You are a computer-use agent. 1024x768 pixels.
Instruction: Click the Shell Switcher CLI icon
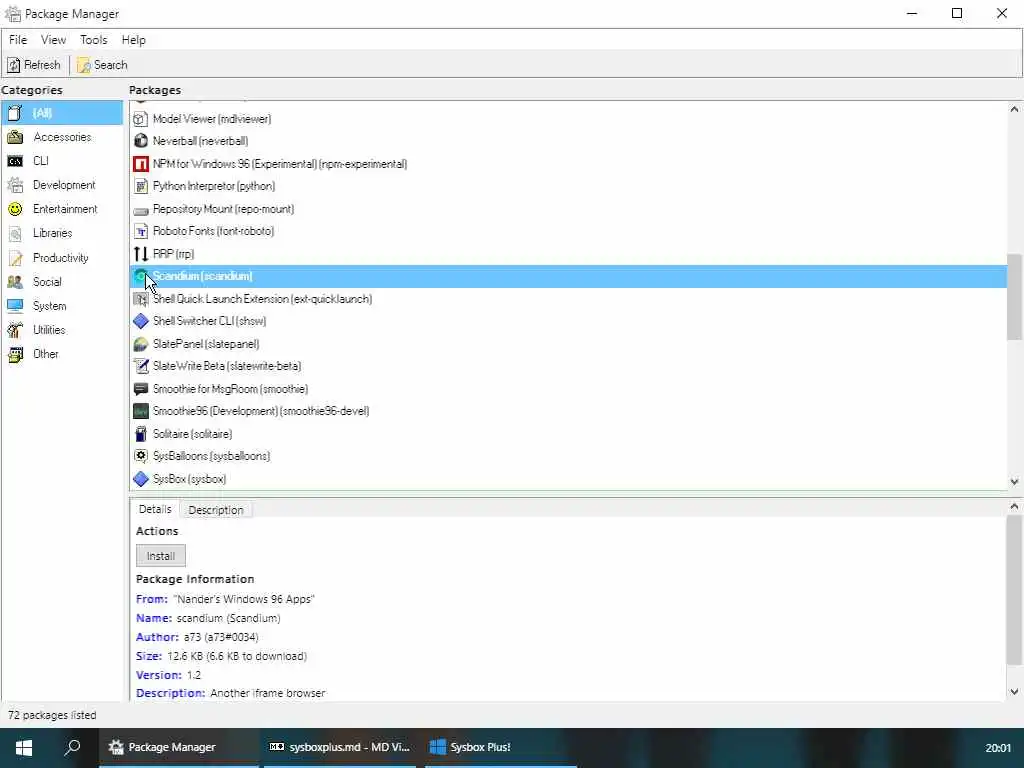click(140, 321)
